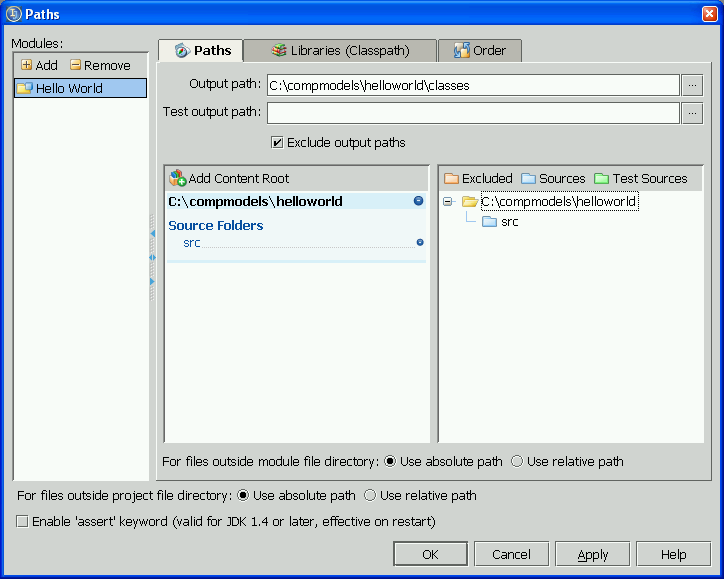724x579 pixels.
Task: Click Add module button
Action: pyautogui.click(x=39, y=65)
